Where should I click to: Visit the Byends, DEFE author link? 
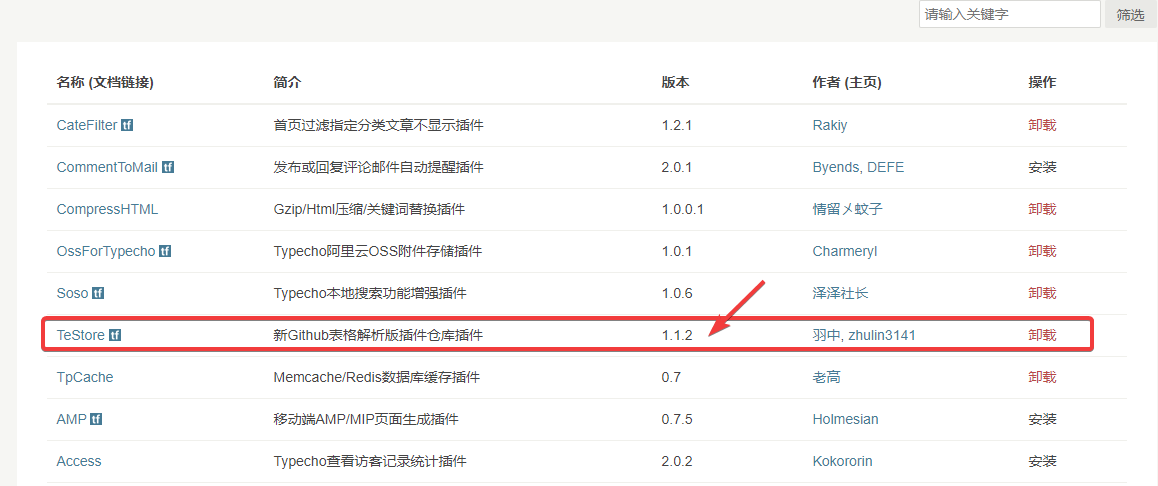click(x=857, y=168)
